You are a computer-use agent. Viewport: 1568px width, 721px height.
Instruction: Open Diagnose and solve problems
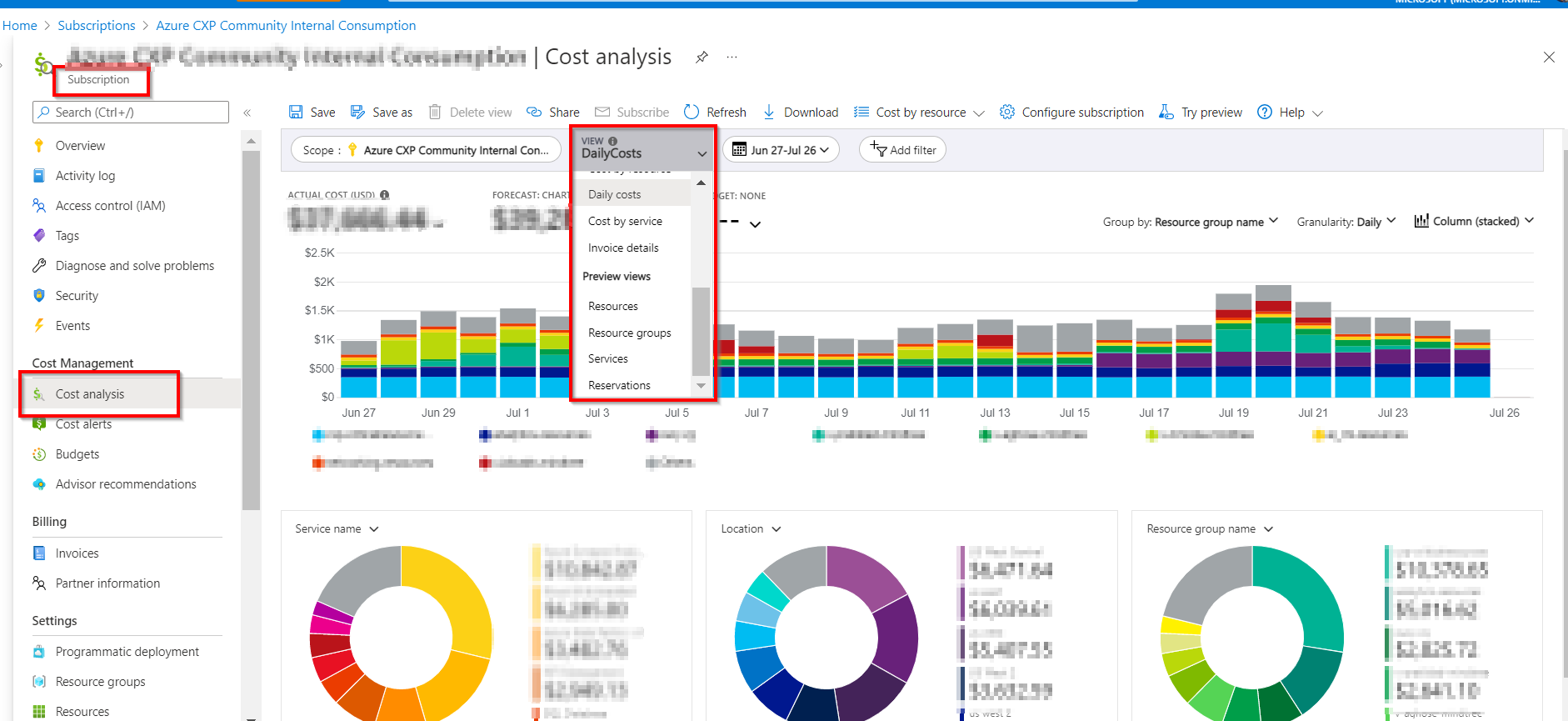(134, 266)
